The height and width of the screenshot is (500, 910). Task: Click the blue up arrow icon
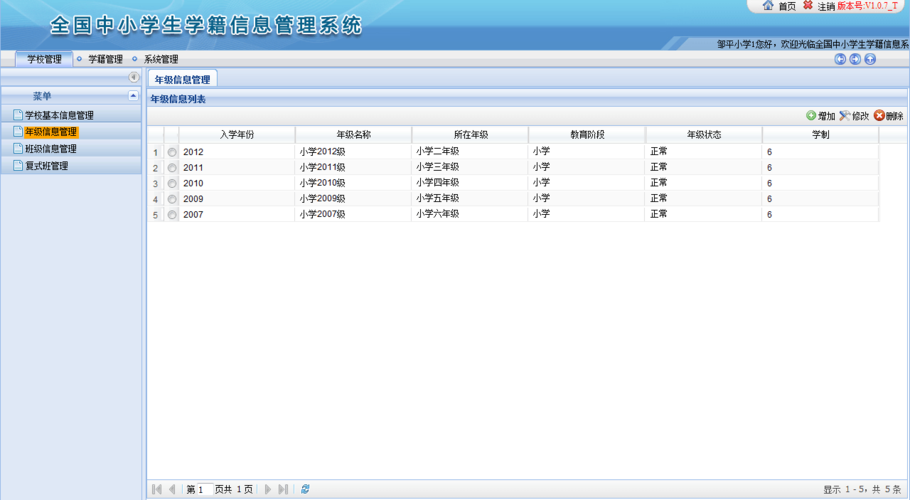point(870,59)
